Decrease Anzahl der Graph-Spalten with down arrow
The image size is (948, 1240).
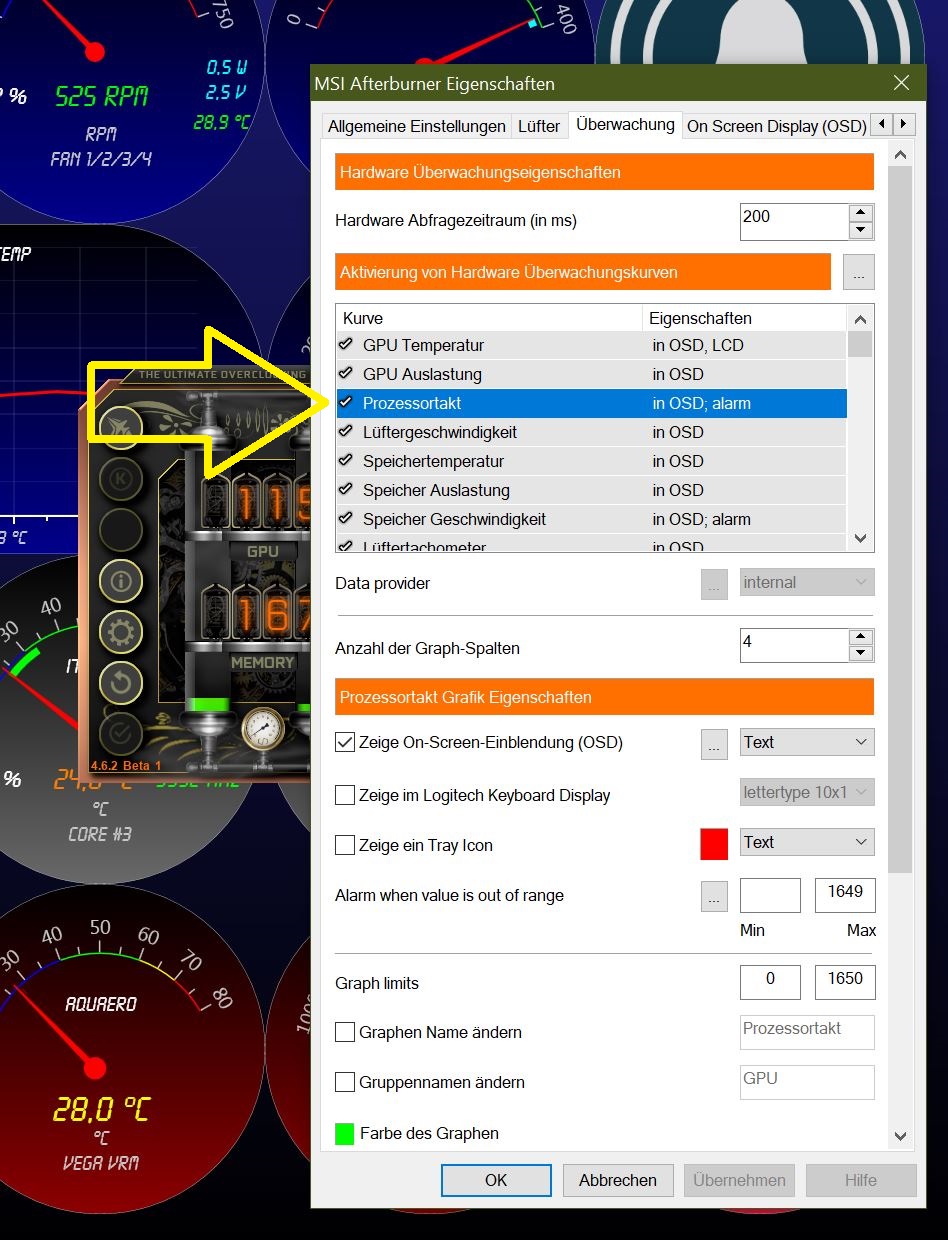(860, 653)
